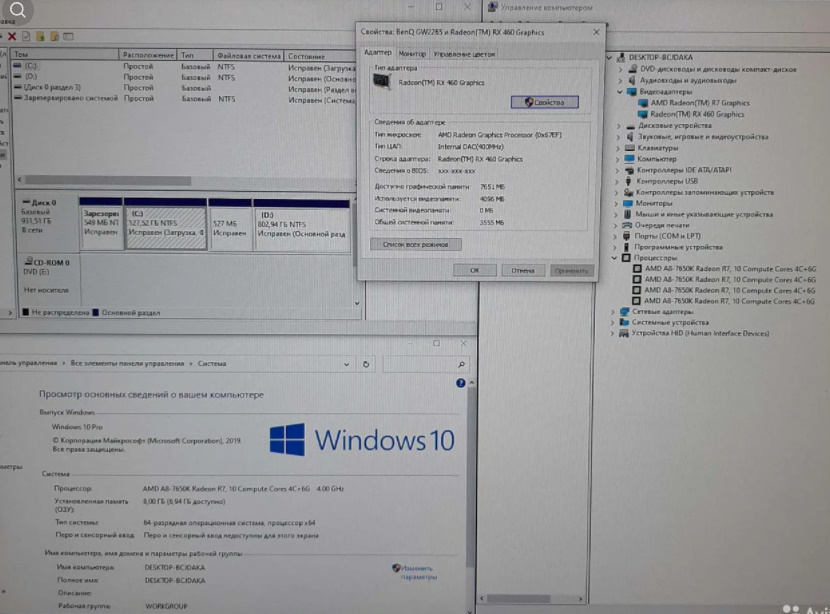Select the (C:) volume row in list
This screenshot has height=614, width=830.
[184, 67]
